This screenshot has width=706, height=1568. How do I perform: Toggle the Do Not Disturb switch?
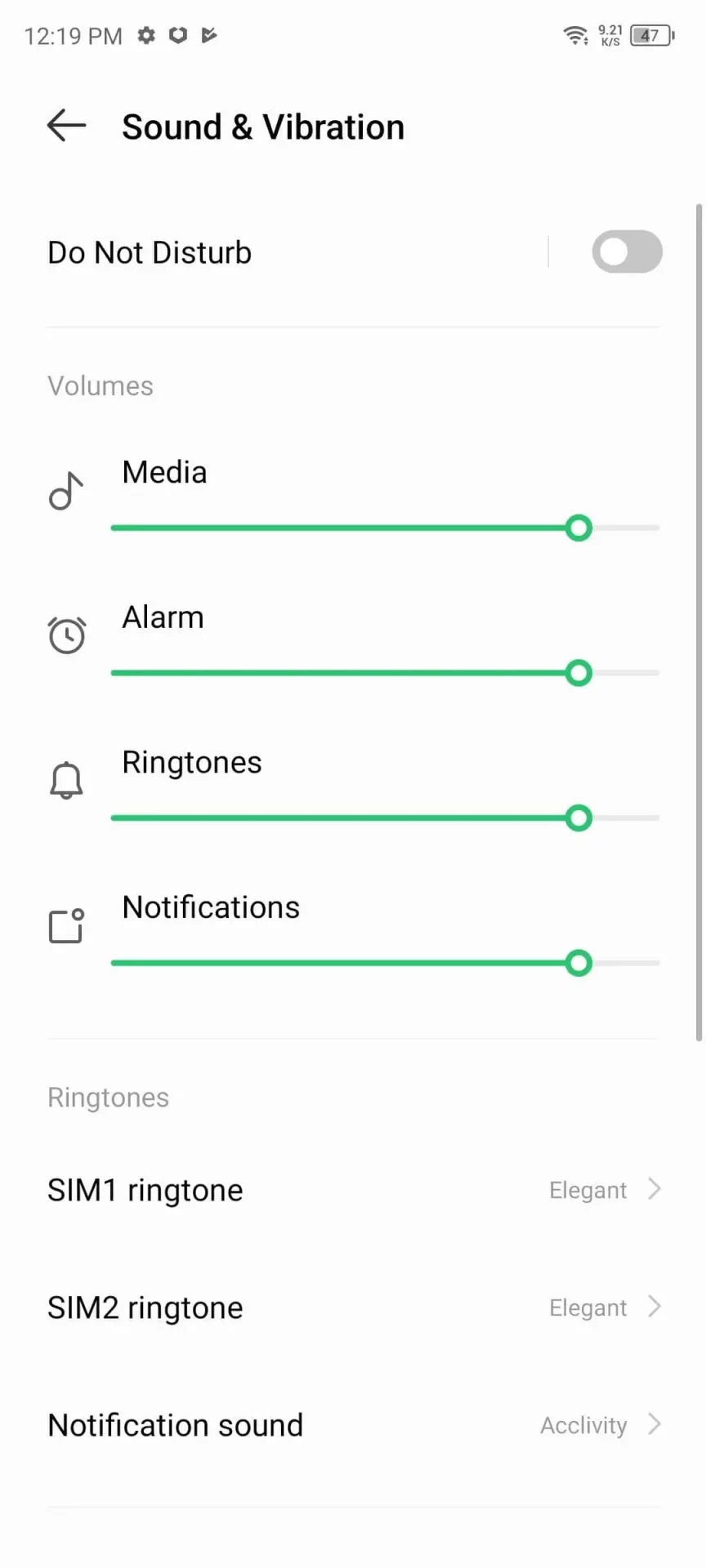tap(627, 252)
